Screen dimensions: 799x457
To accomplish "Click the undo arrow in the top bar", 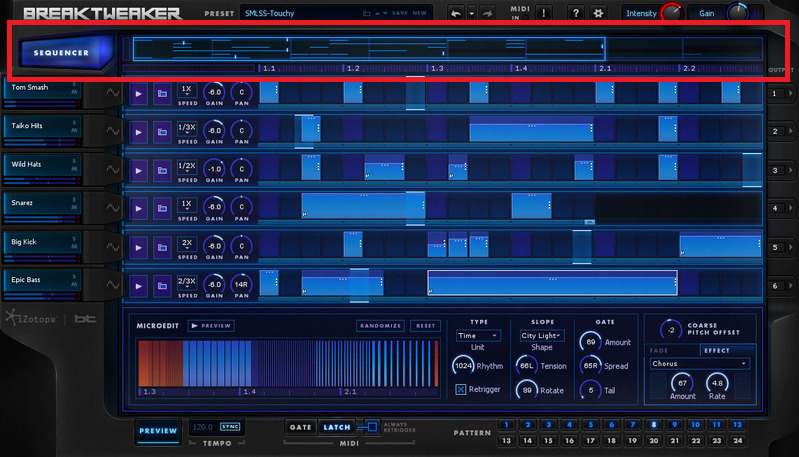I will click(457, 14).
